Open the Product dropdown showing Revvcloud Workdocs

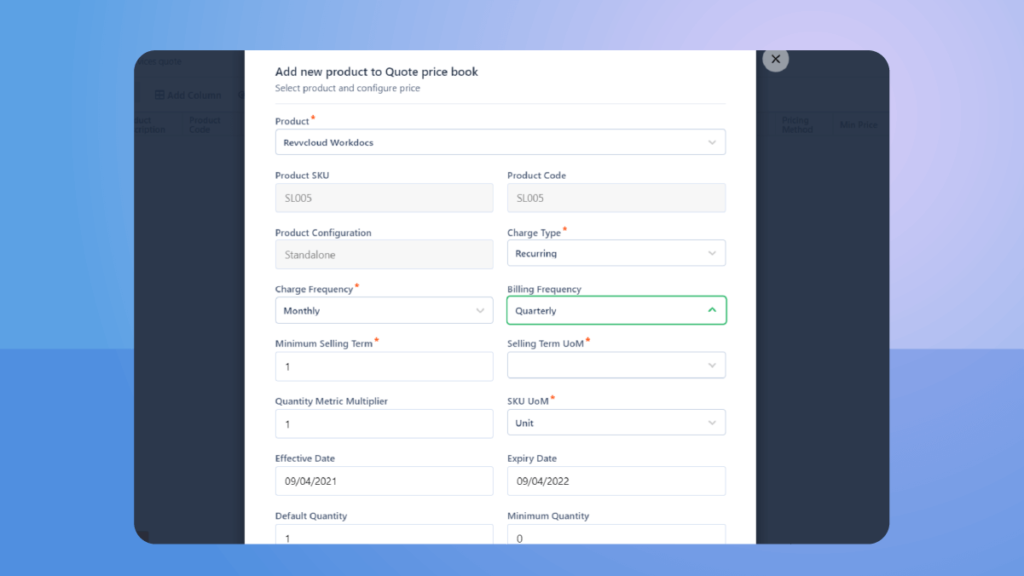(x=500, y=142)
